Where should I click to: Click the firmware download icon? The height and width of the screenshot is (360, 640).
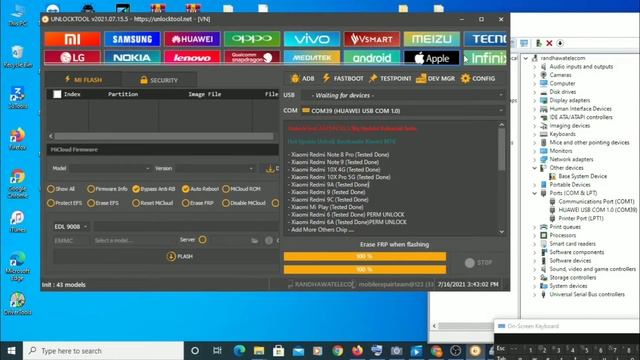pos(270,168)
